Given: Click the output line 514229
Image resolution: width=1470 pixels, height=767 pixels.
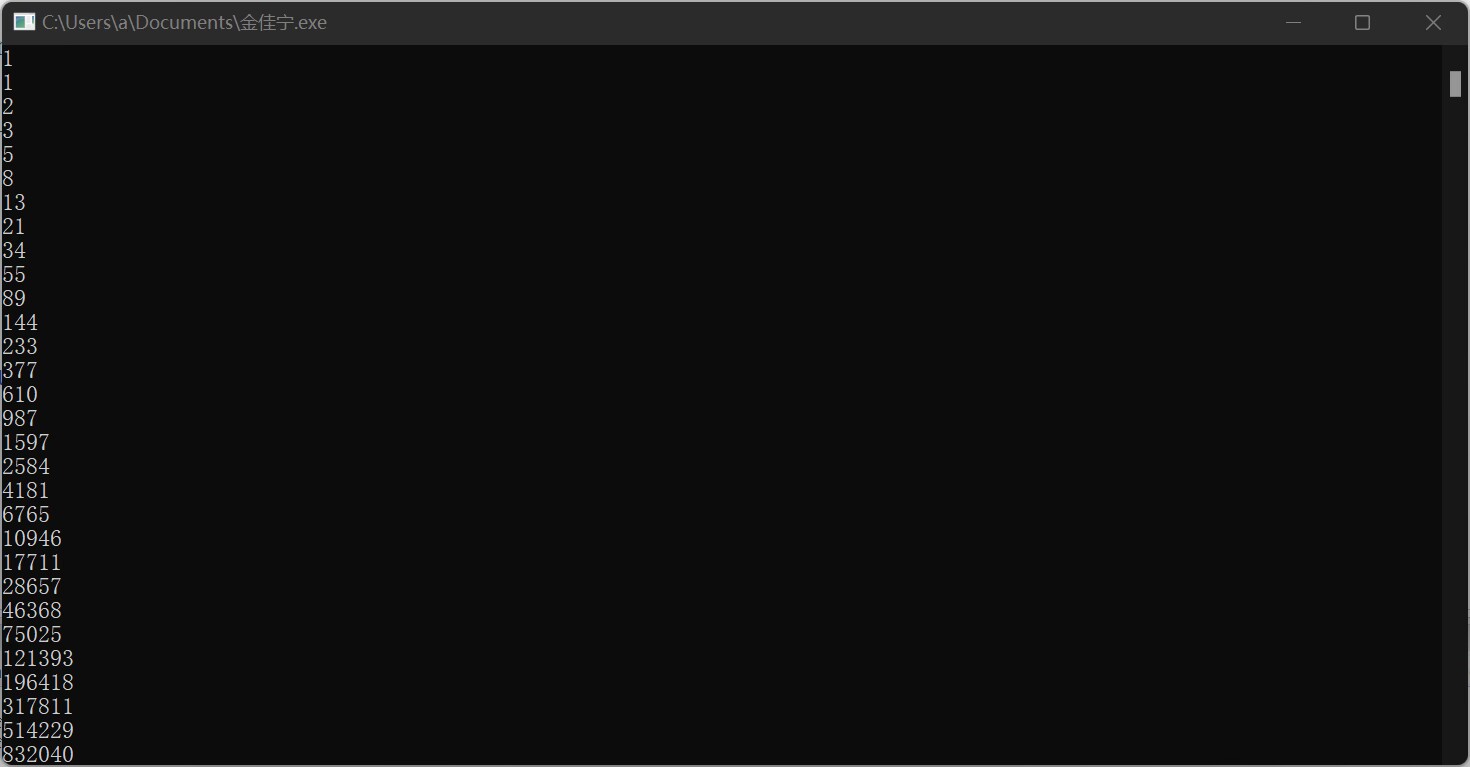Looking at the screenshot, I should click(38, 730).
